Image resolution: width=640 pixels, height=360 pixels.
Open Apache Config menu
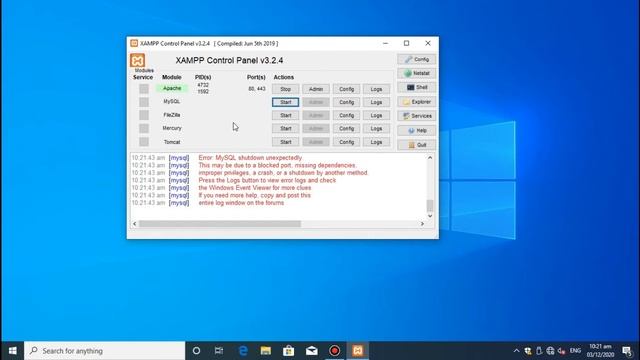point(346,89)
